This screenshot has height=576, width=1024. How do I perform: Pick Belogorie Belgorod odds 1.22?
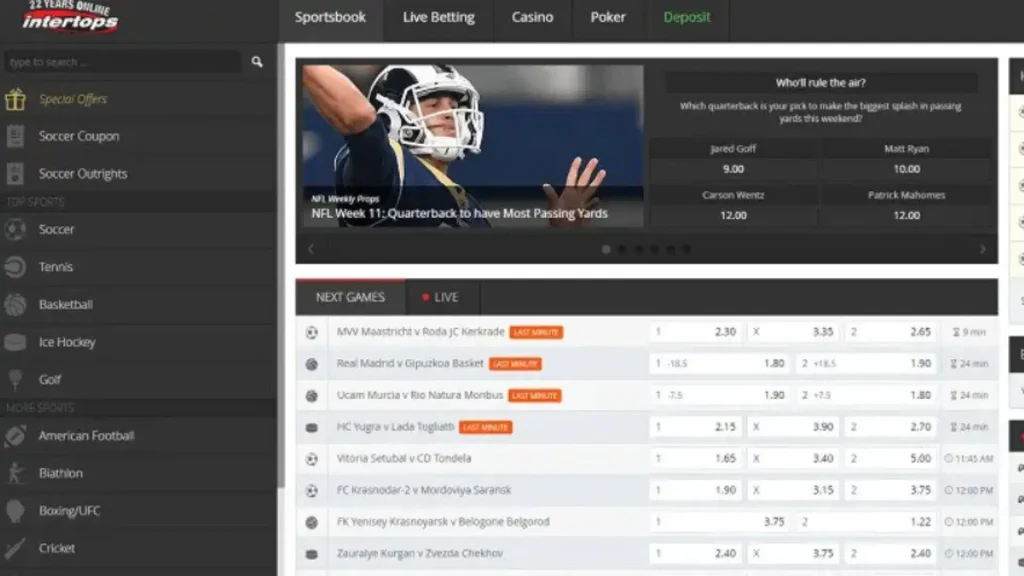pyautogui.click(x=867, y=522)
